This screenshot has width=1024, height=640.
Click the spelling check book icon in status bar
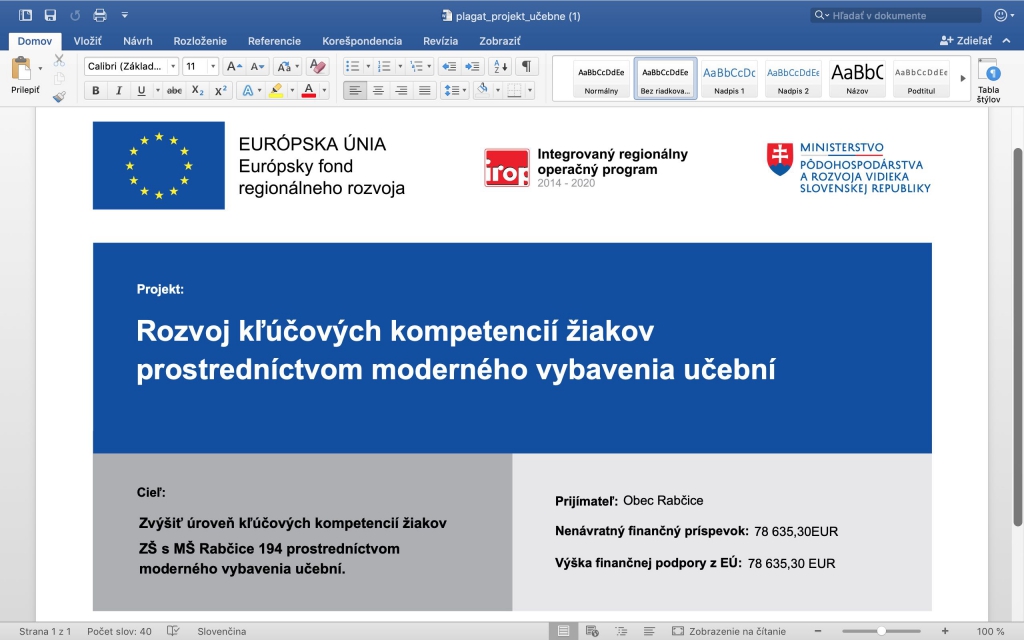pos(173,631)
